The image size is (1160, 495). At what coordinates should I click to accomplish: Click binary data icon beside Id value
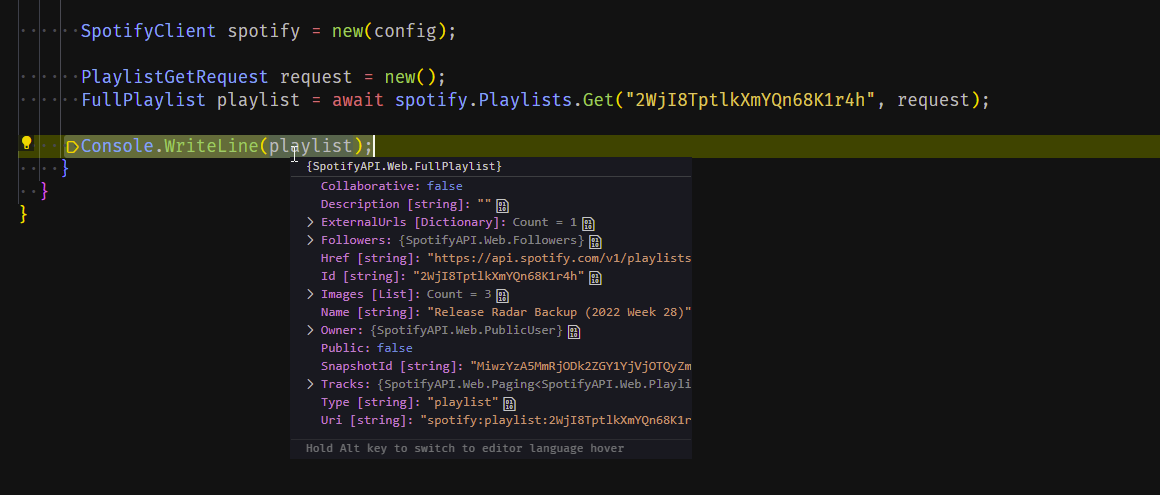tap(595, 277)
